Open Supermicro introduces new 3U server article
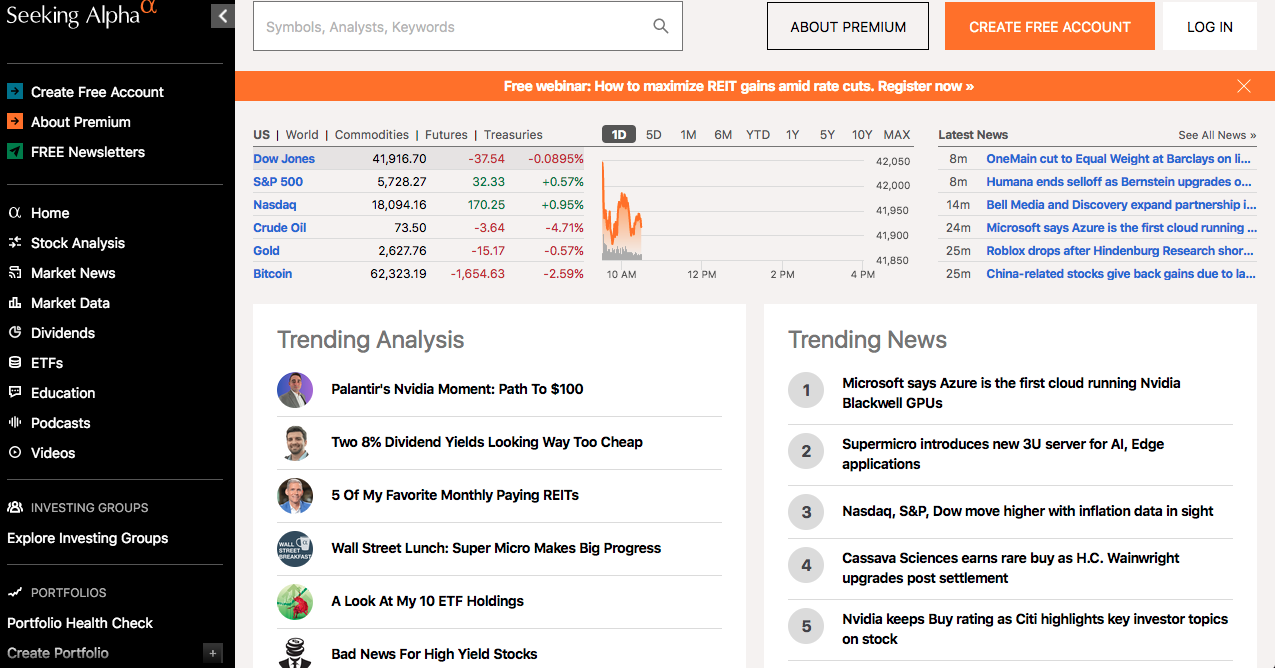1275x668 pixels. [1003, 454]
